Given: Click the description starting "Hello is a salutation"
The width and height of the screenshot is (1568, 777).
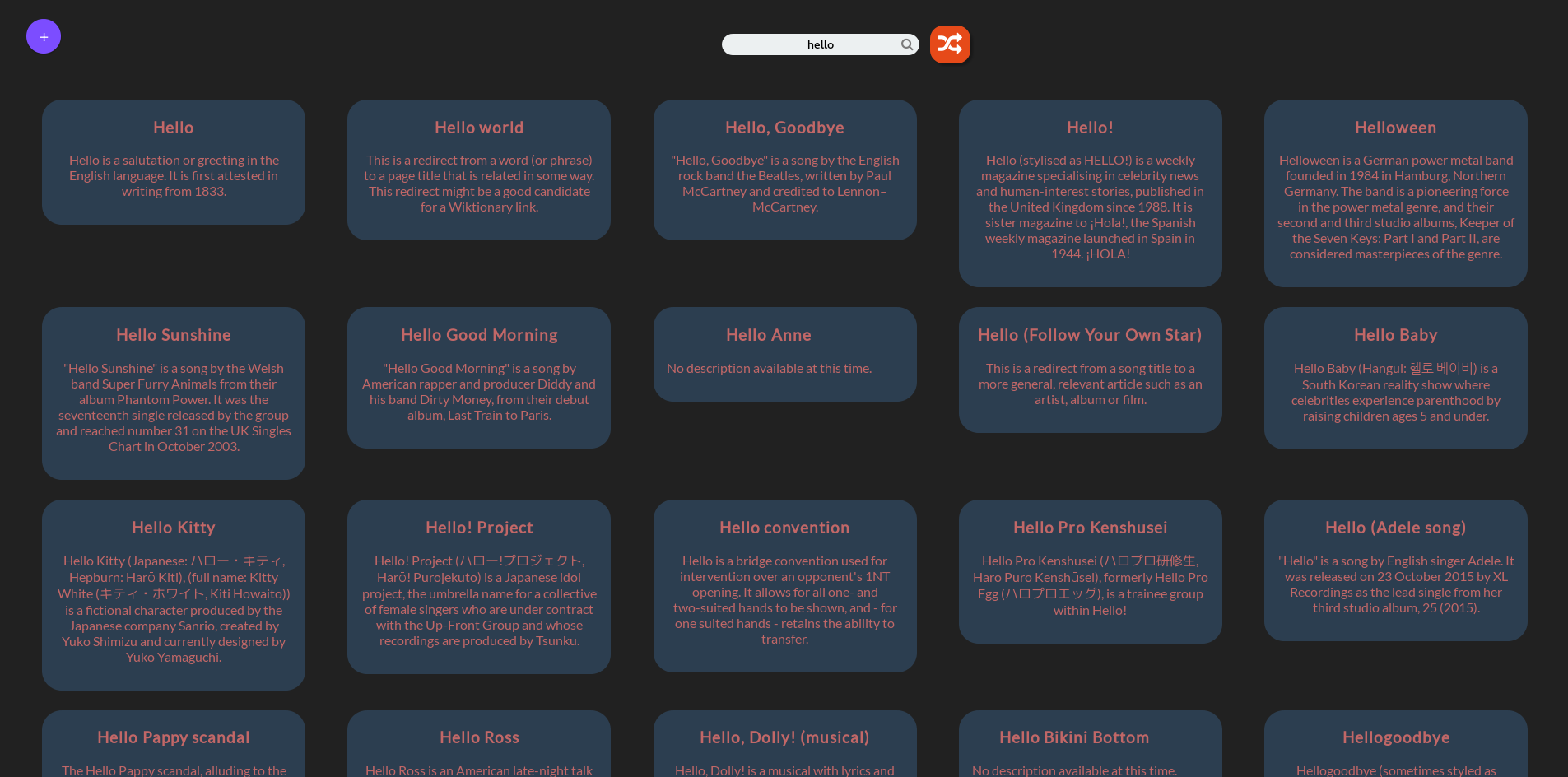Looking at the screenshot, I should point(174,175).
